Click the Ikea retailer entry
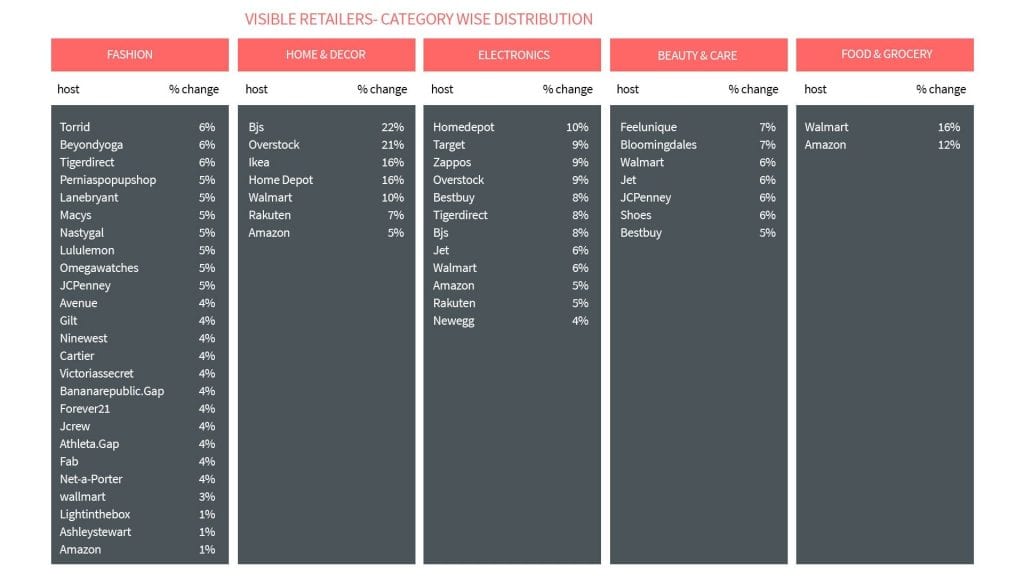This screenshot has height=576, width=1024. (x=259, y=162)
